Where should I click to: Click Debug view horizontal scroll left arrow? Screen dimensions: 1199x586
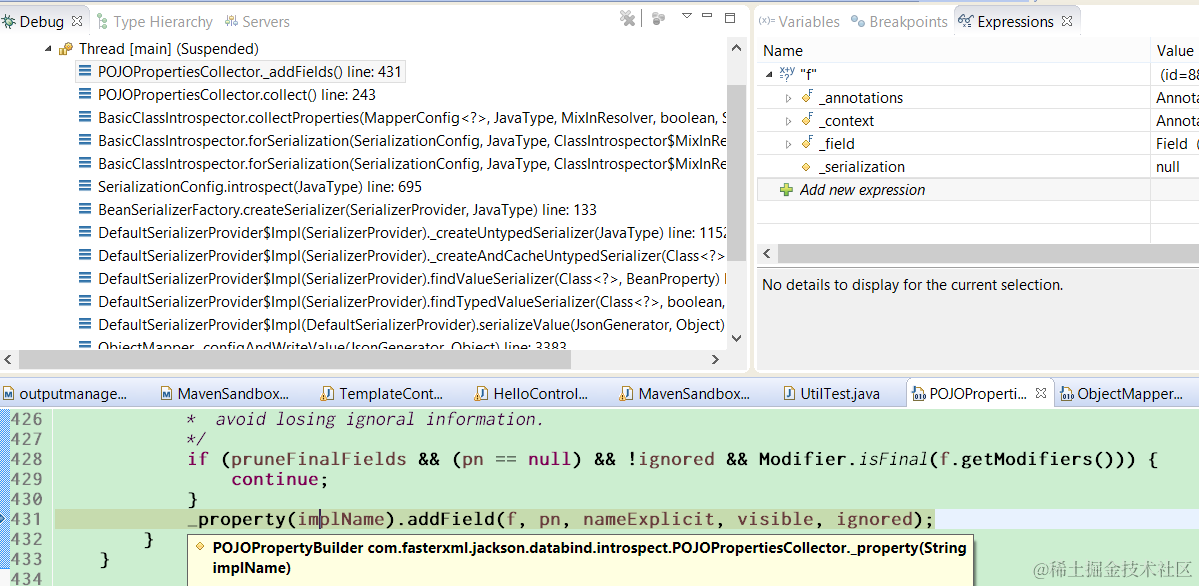pos(8,359)
